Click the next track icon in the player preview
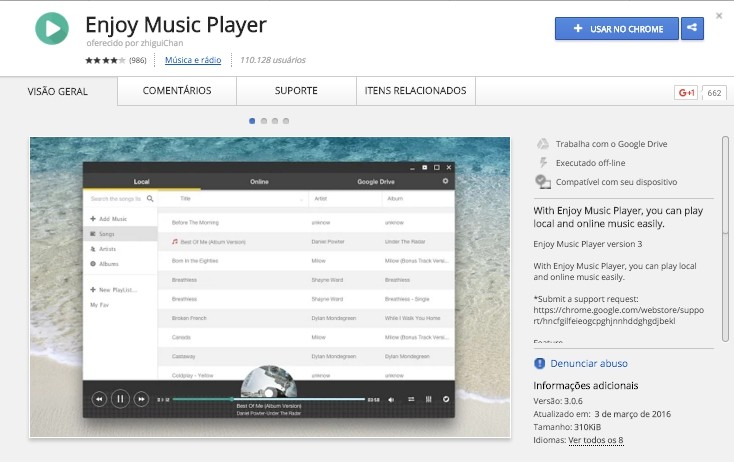Viewport: 734px width, 462px height. 141,399
